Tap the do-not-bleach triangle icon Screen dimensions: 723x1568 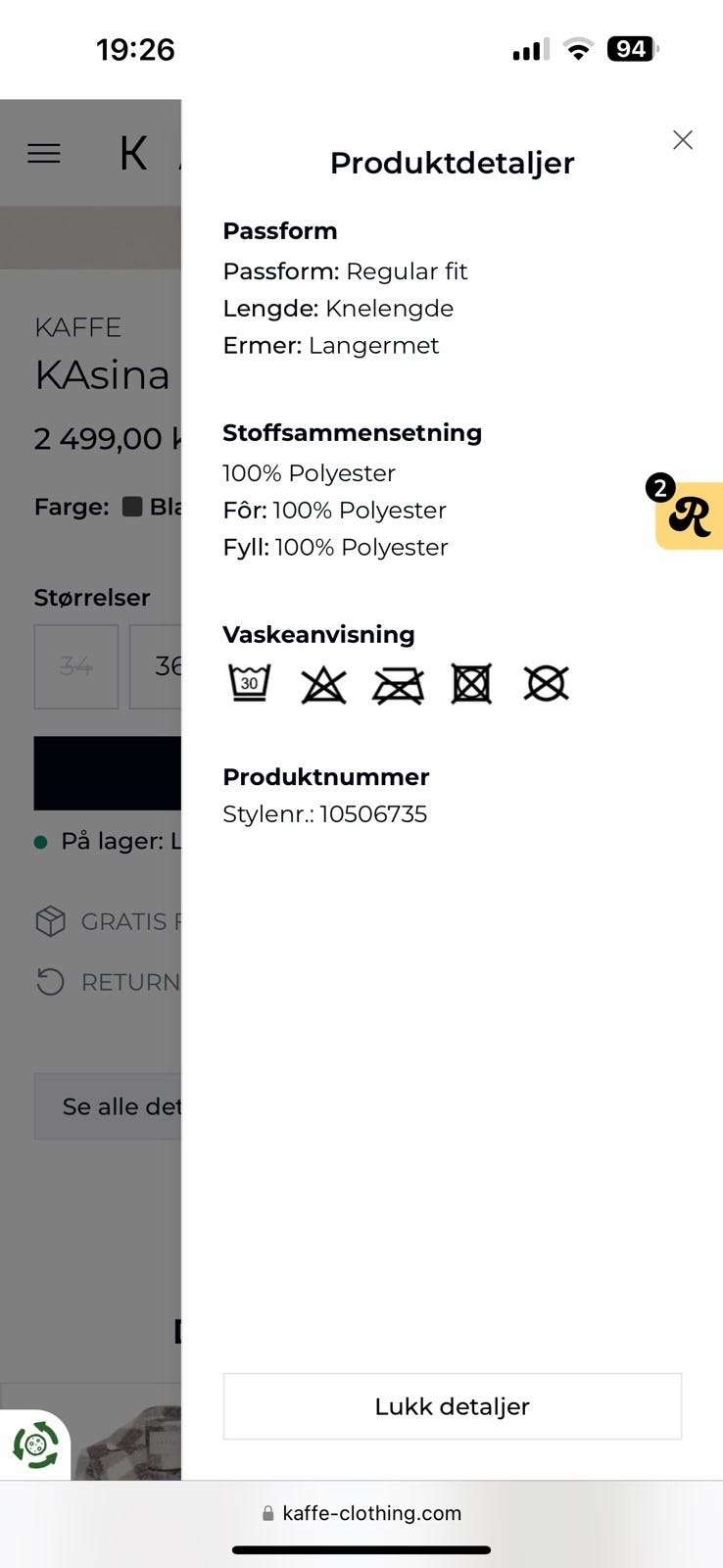coord(323,685)
